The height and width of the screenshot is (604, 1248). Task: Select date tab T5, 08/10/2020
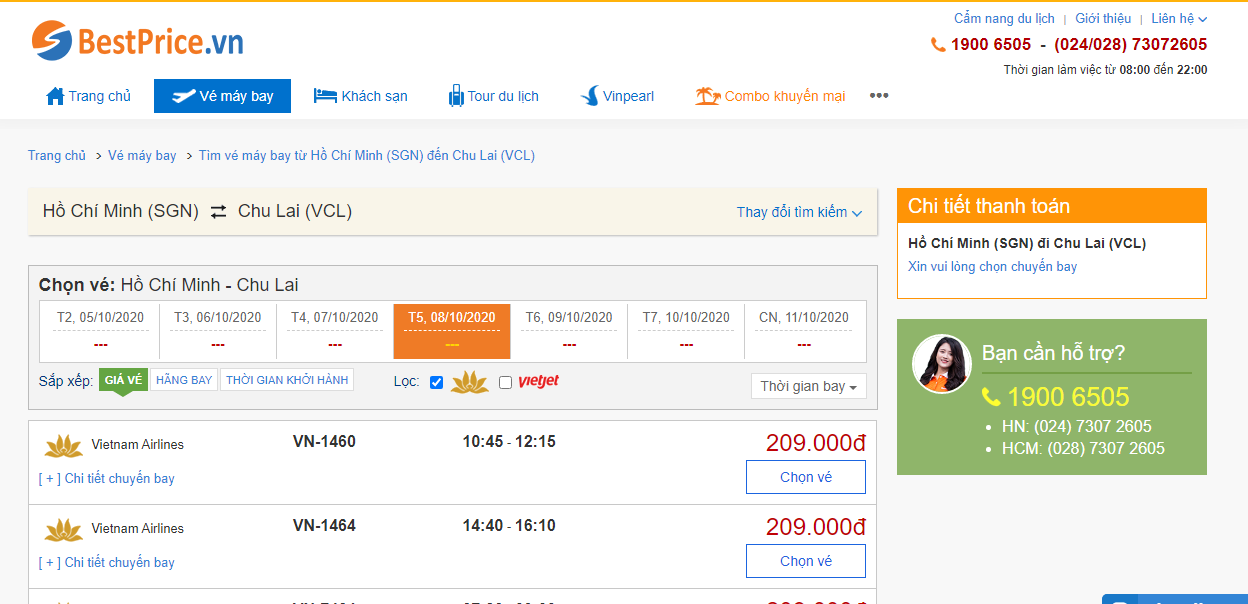[x=452, y=331]
